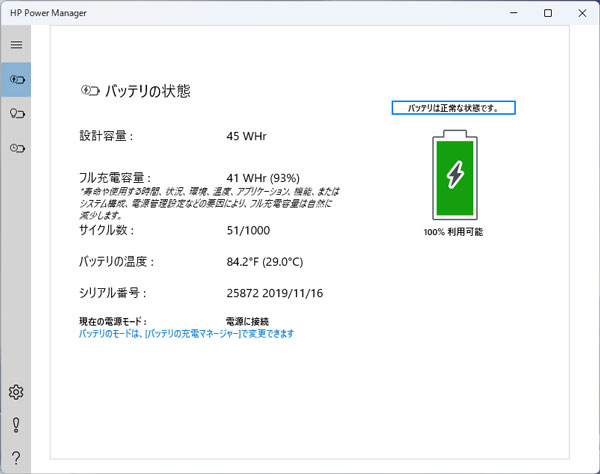Maximize the HP Power Manager window
600x474 pixels.
[x=547, y=13]
